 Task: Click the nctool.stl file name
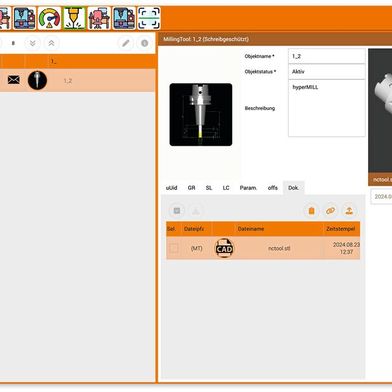pos(279,248)
